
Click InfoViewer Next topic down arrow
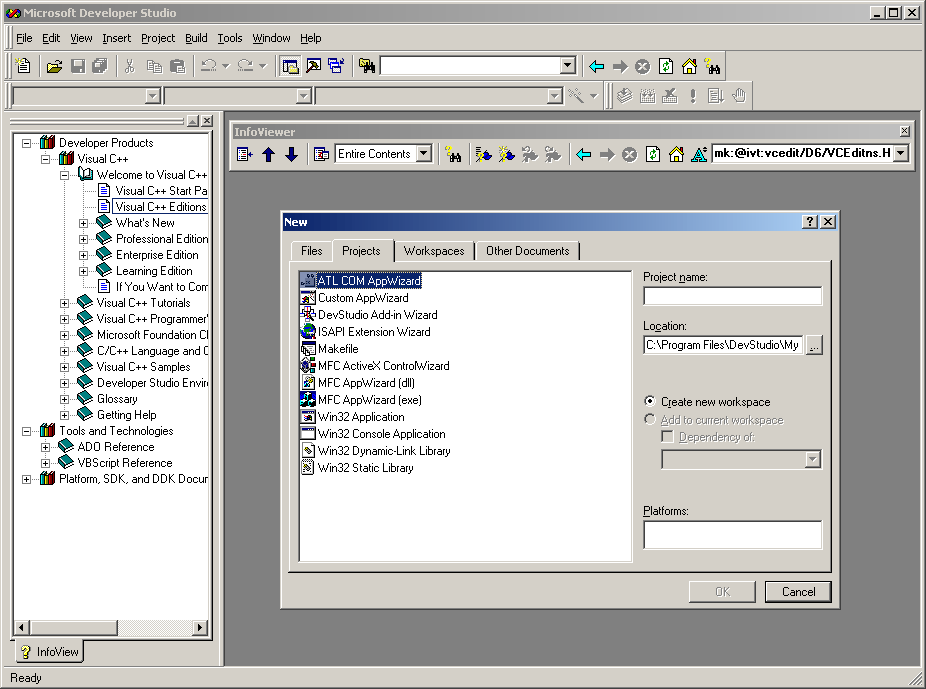click(291, 155)
